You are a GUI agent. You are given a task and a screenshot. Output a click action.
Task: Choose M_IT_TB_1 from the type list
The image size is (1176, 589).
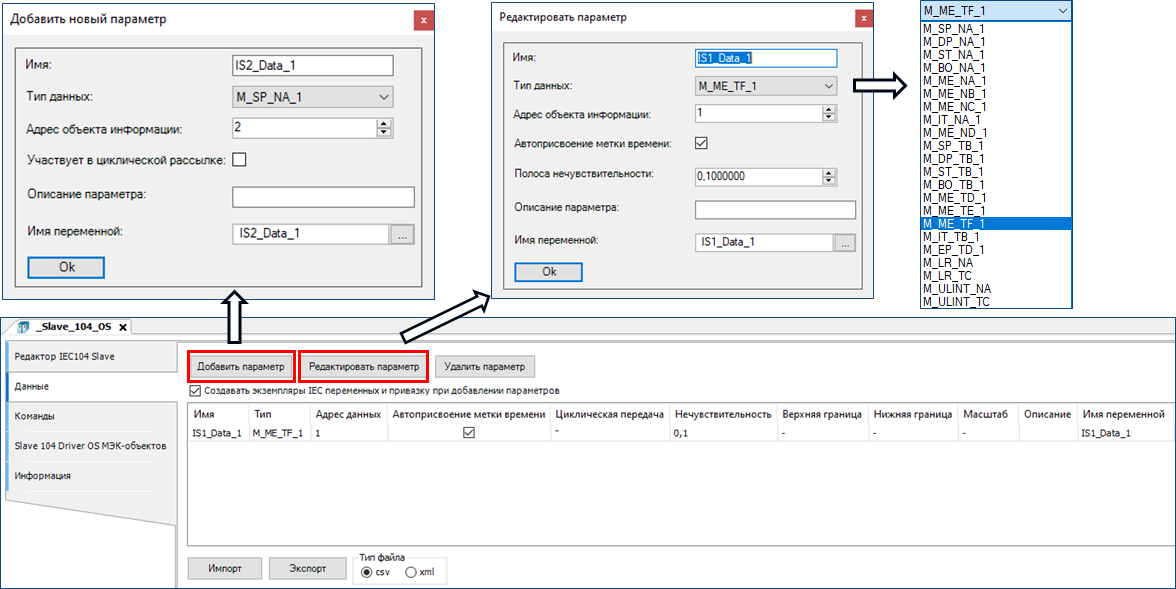[953, 237]
